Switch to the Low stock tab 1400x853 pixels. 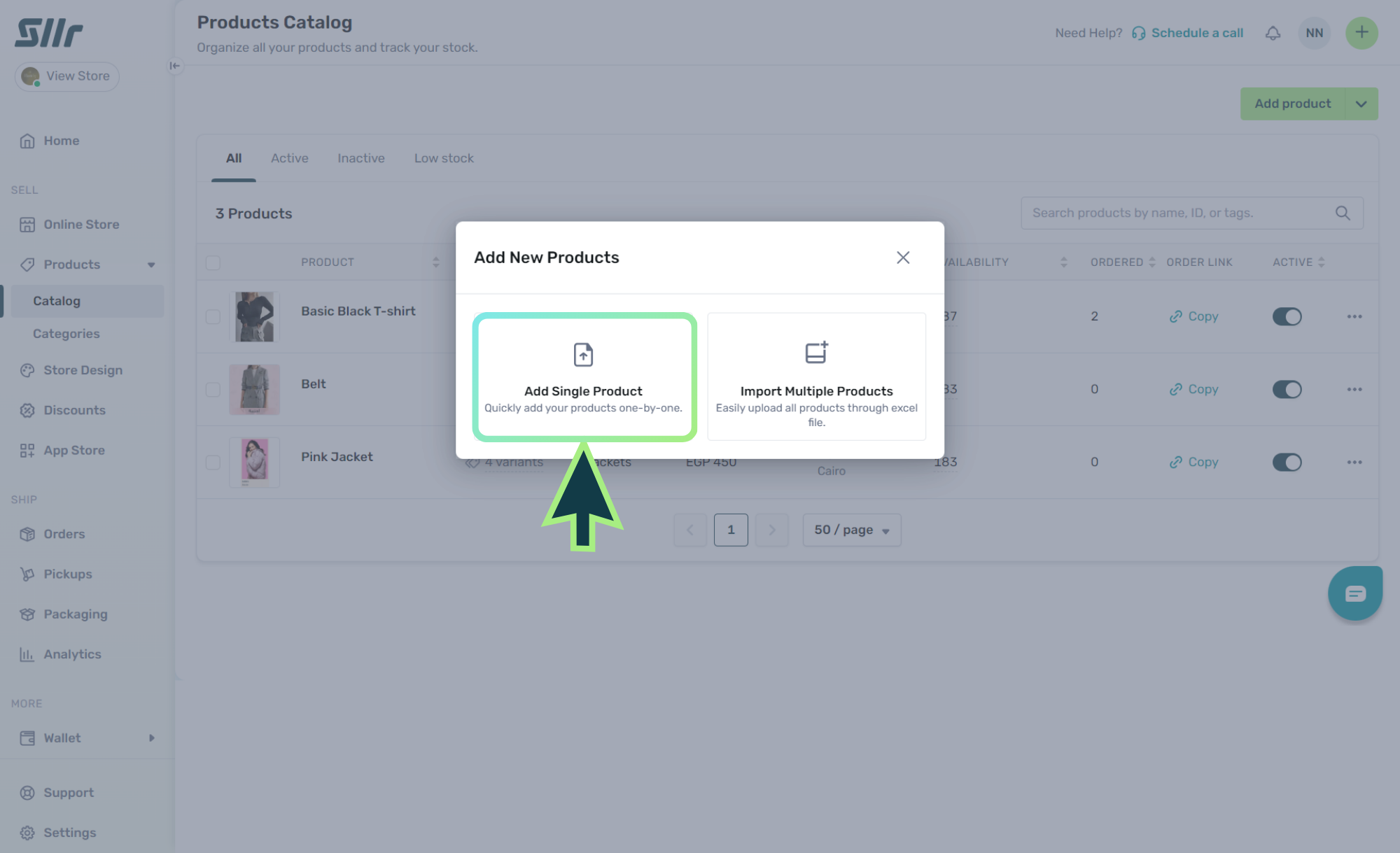(444, 158)
